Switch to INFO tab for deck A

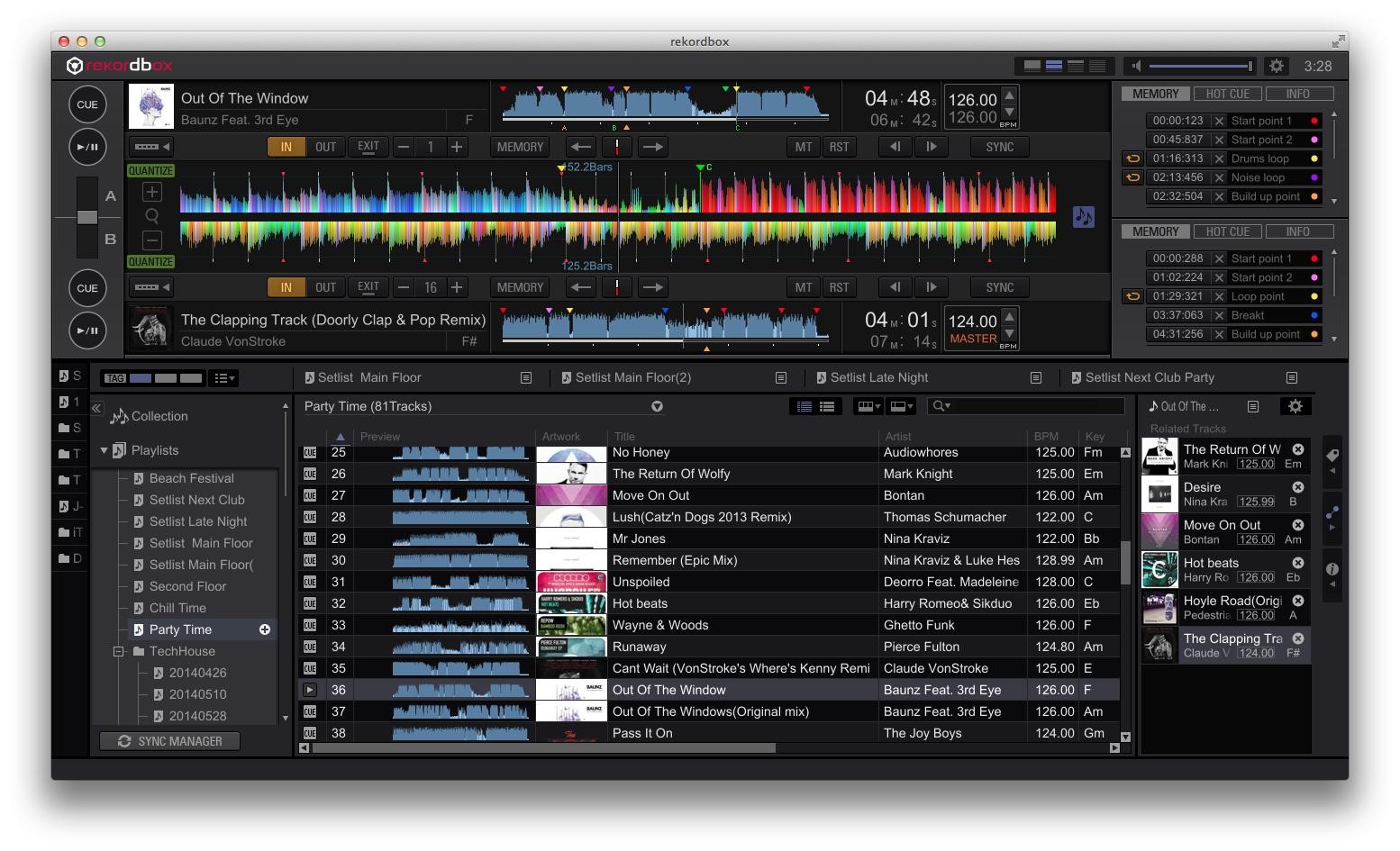(1298, 94)
